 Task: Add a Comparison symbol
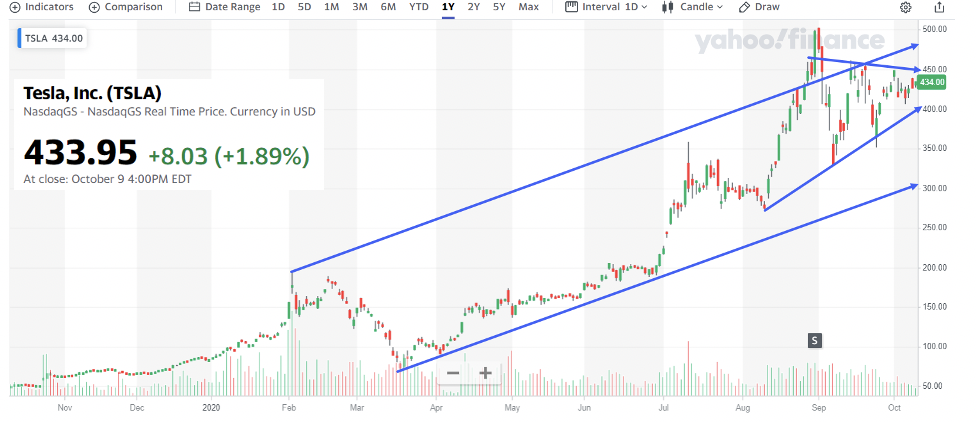(x=126, y=7)
